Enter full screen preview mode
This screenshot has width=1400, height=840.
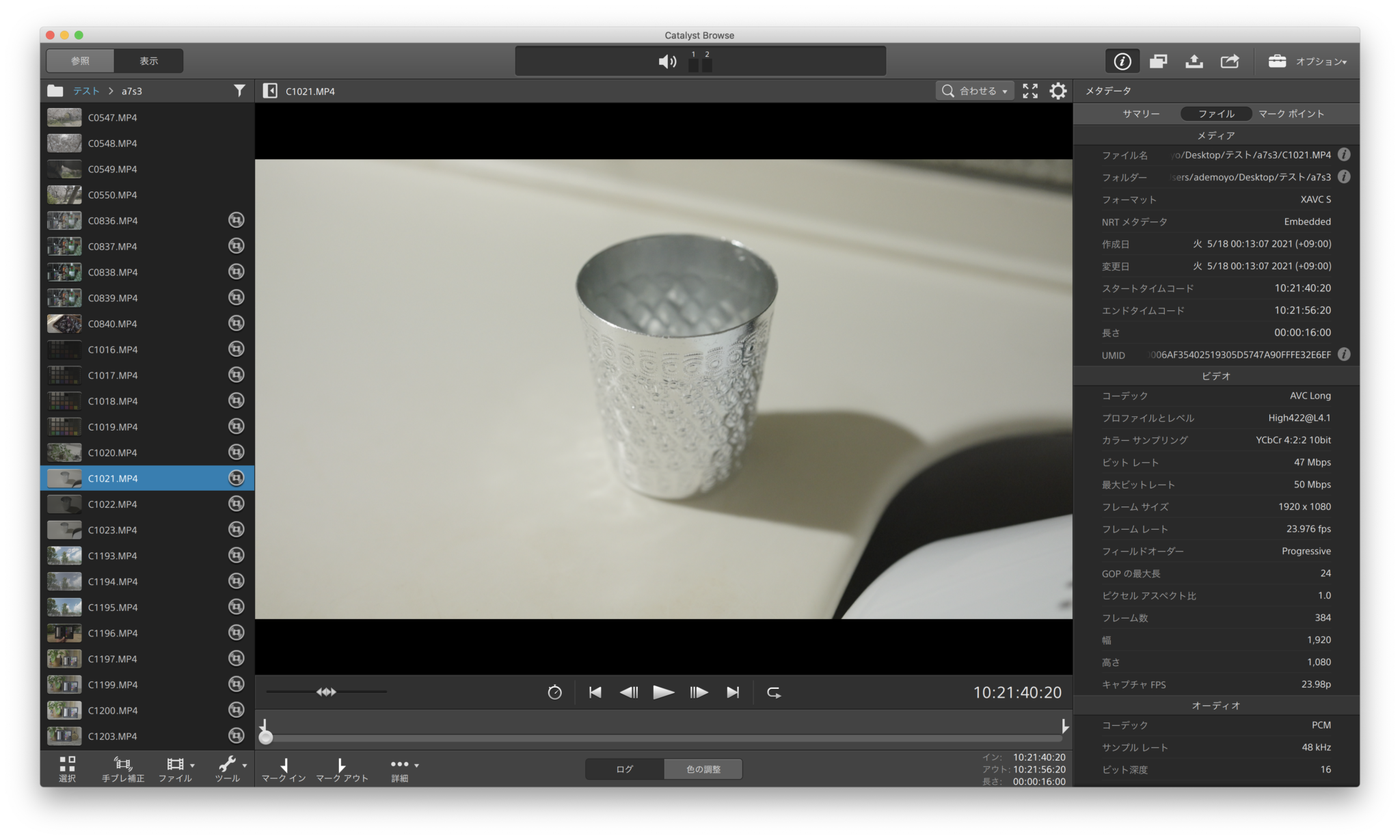[1030, 91]
